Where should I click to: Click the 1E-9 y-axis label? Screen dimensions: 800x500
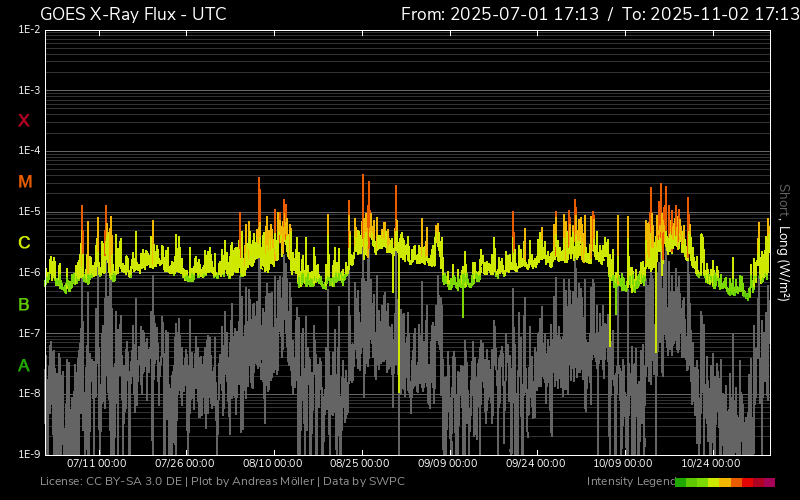tap(29, 454)
